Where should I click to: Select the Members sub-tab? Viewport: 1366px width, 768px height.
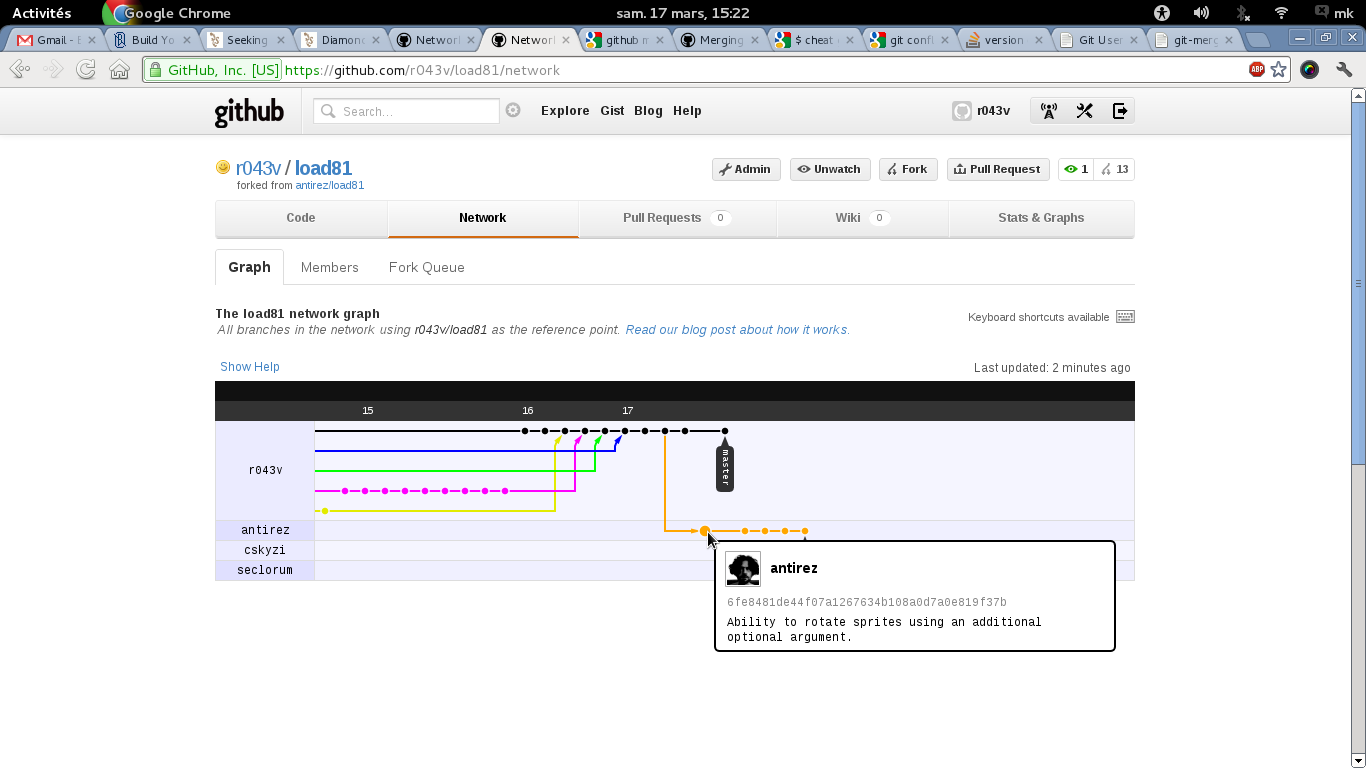pyautogui.click(x=329, y=267)
